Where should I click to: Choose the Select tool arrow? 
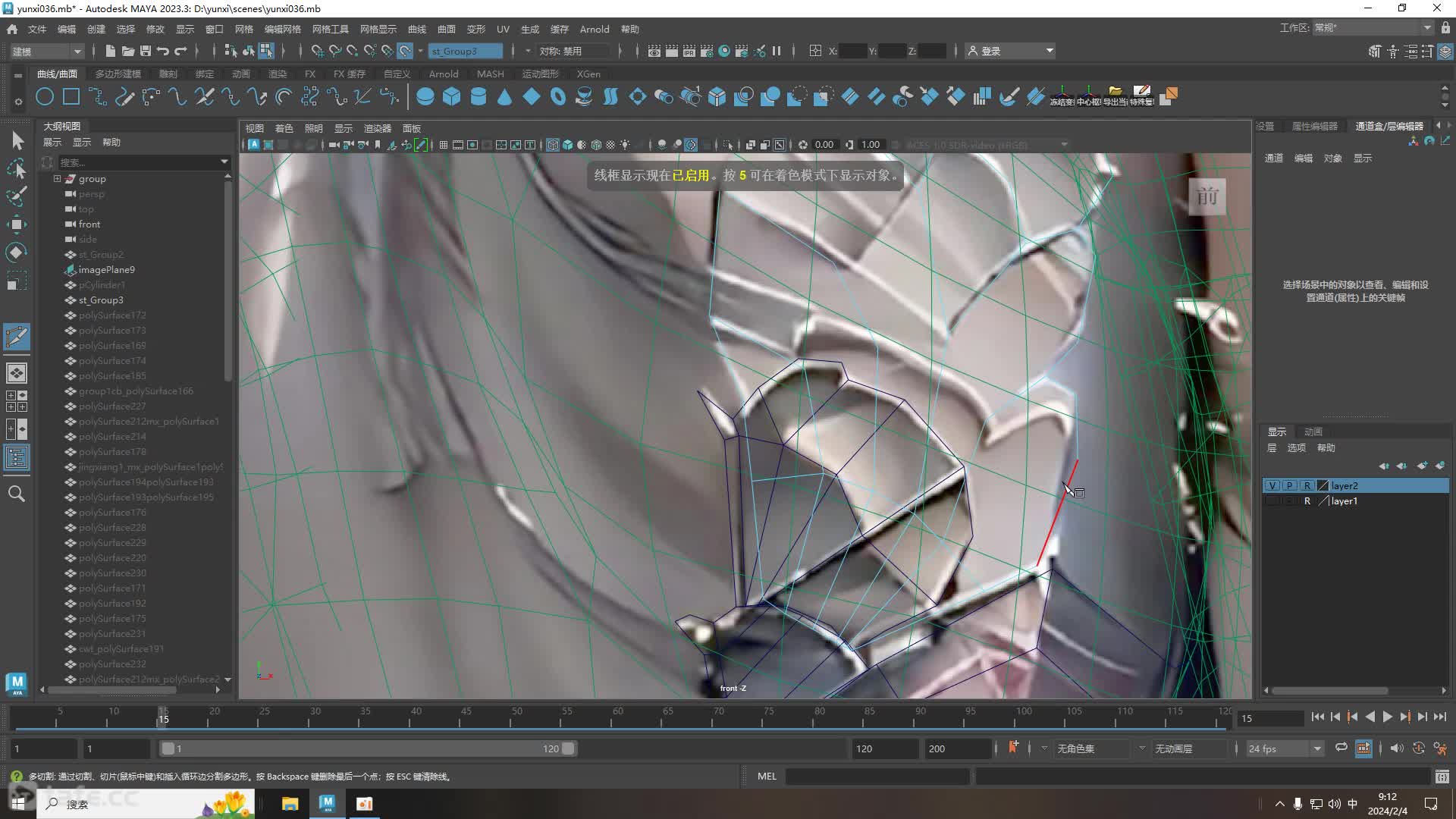pyautogui.click(x=17, y=140)
